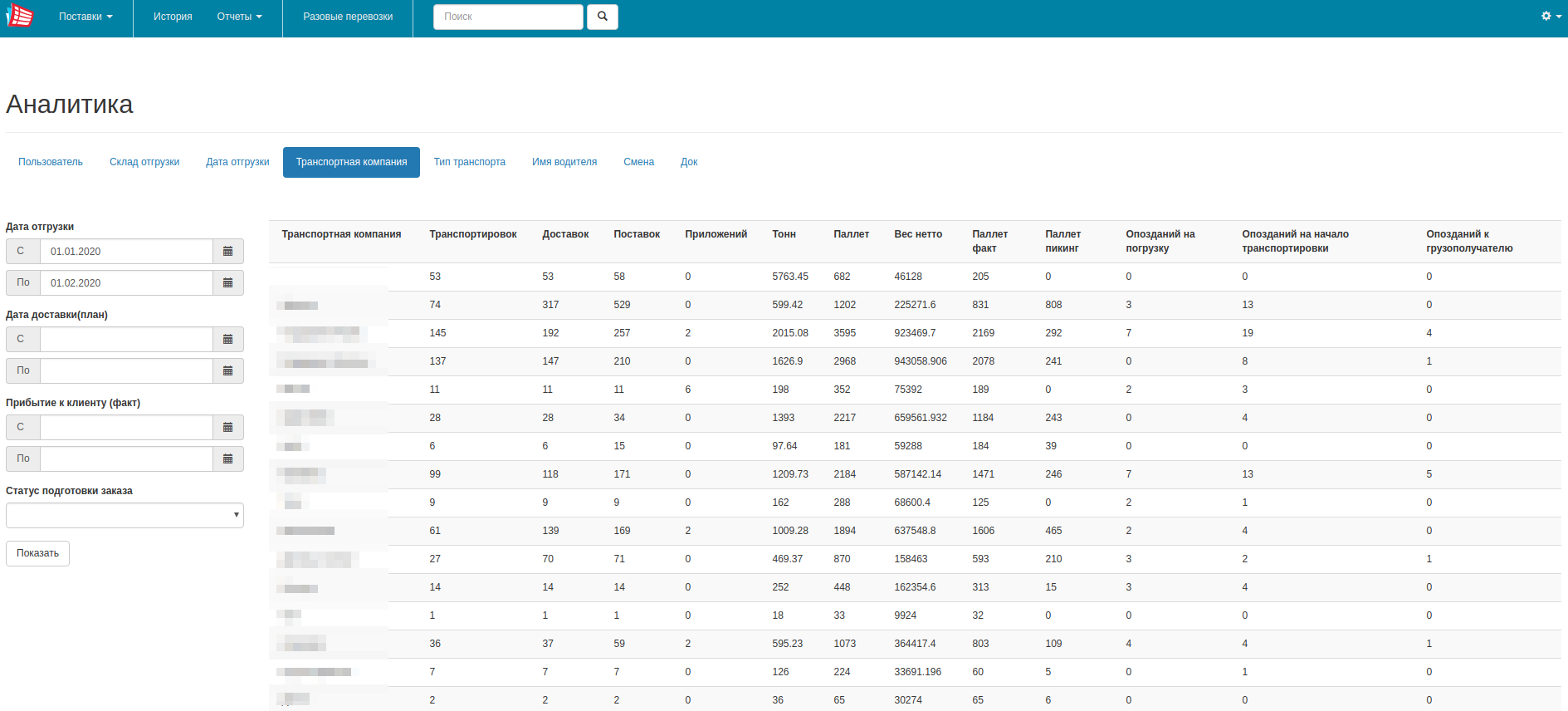This screenshot has width=1568, height=711.
Task: Focus the Поиск search field
Action: 508,17
